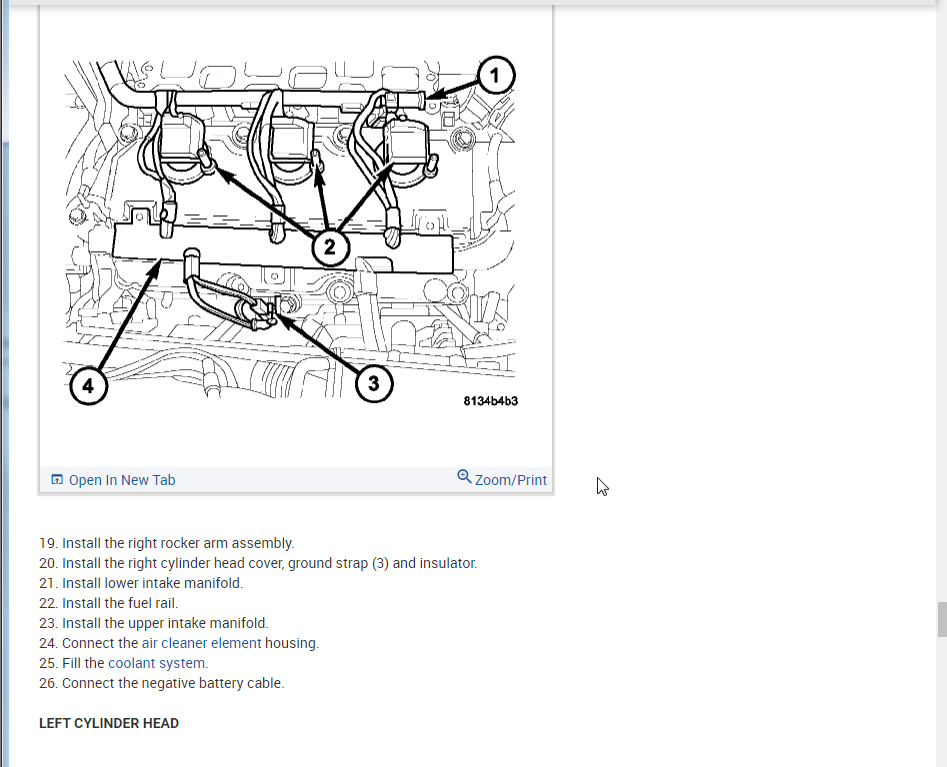947x767 pixels.
Task: Open the coolant system link
Action: tap(158, 663)
